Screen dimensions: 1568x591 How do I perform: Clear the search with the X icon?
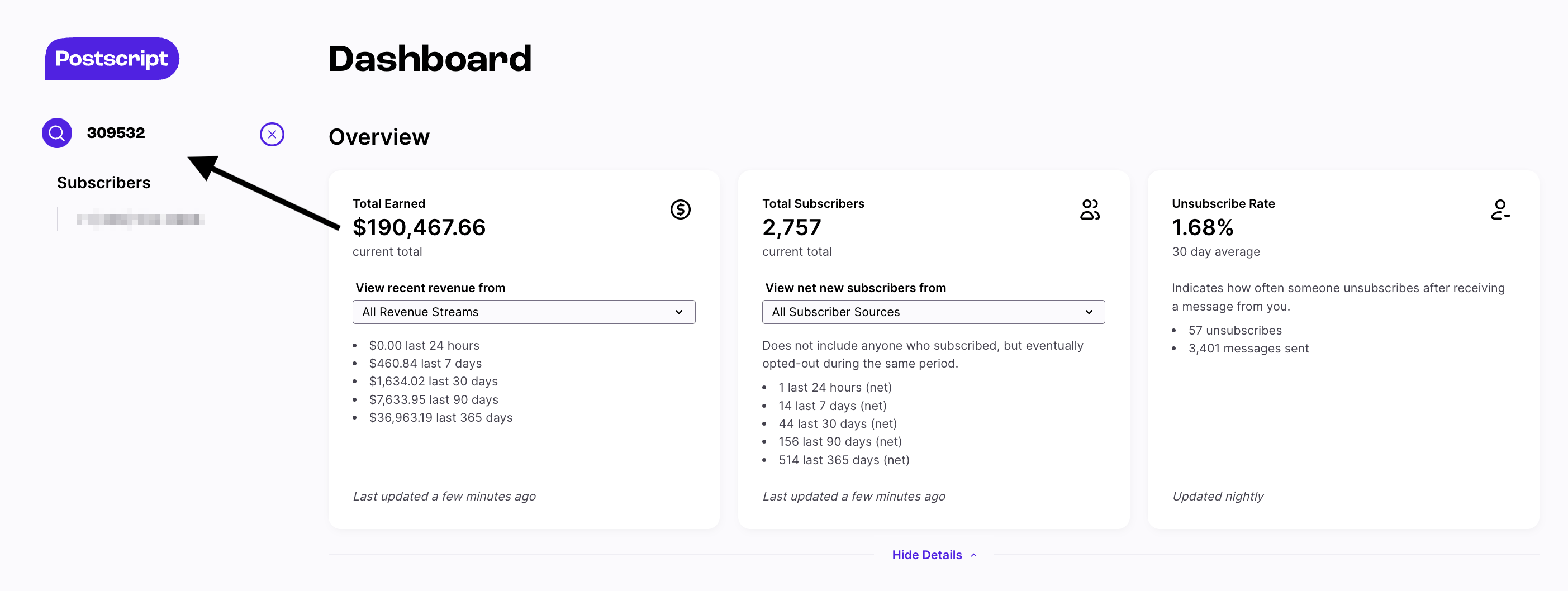(x=272, y=134)
